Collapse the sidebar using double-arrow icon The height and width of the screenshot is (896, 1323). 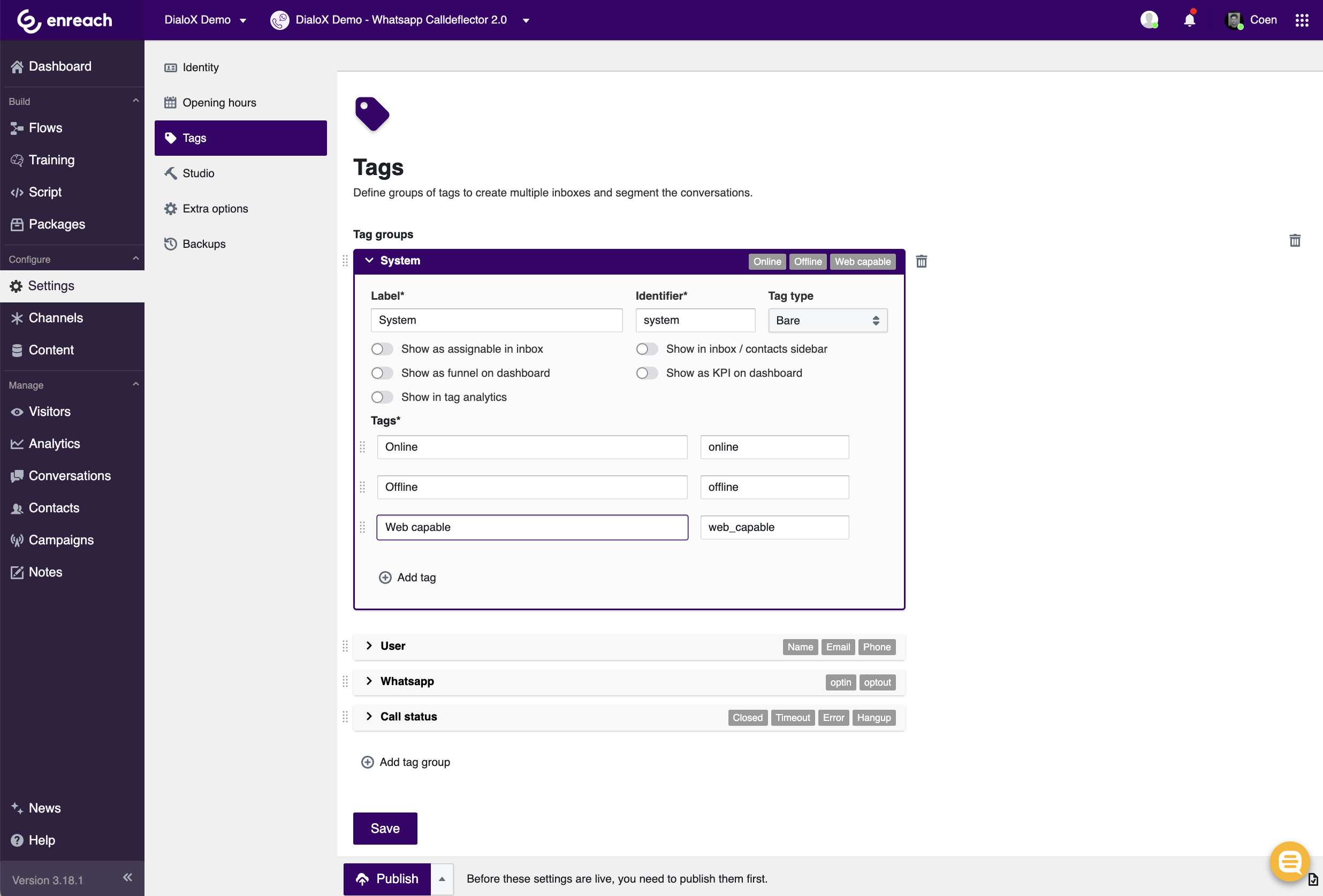pyautogui.click(x=127, y=877)
